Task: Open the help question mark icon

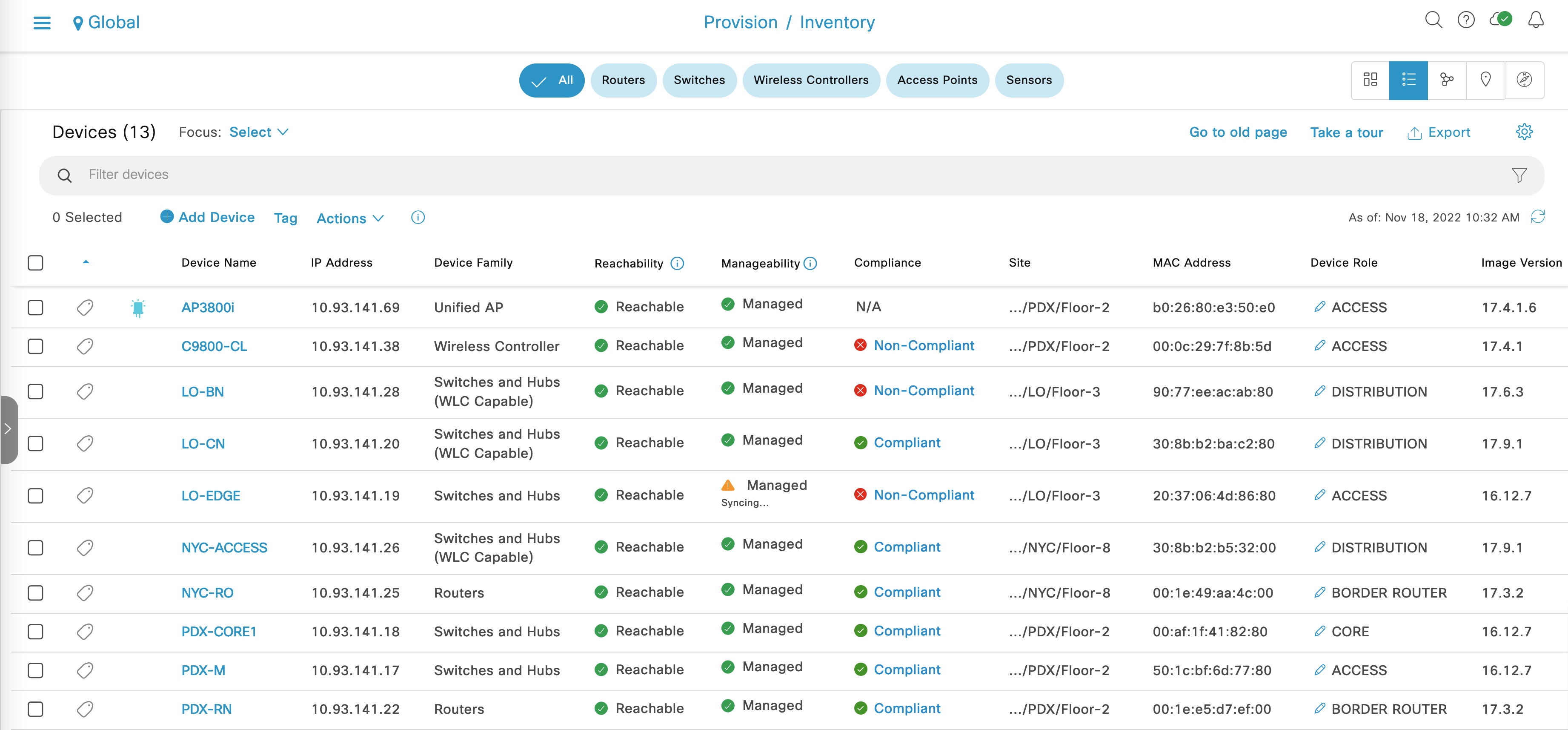Action: click(1466, 20)
